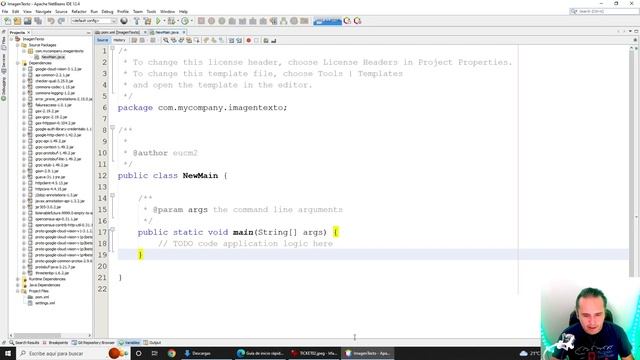Open the Window menu
640x360 pixels.
pos(167,11)
